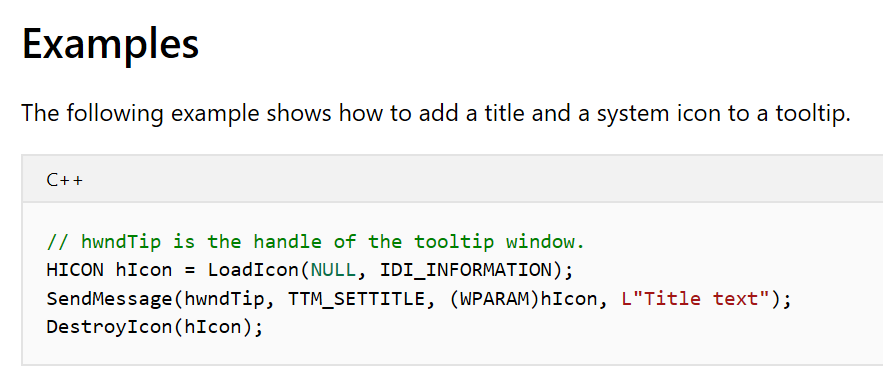Click the gray code block header bar
Viewport: 883px width, 366px height.
point(452,178)
